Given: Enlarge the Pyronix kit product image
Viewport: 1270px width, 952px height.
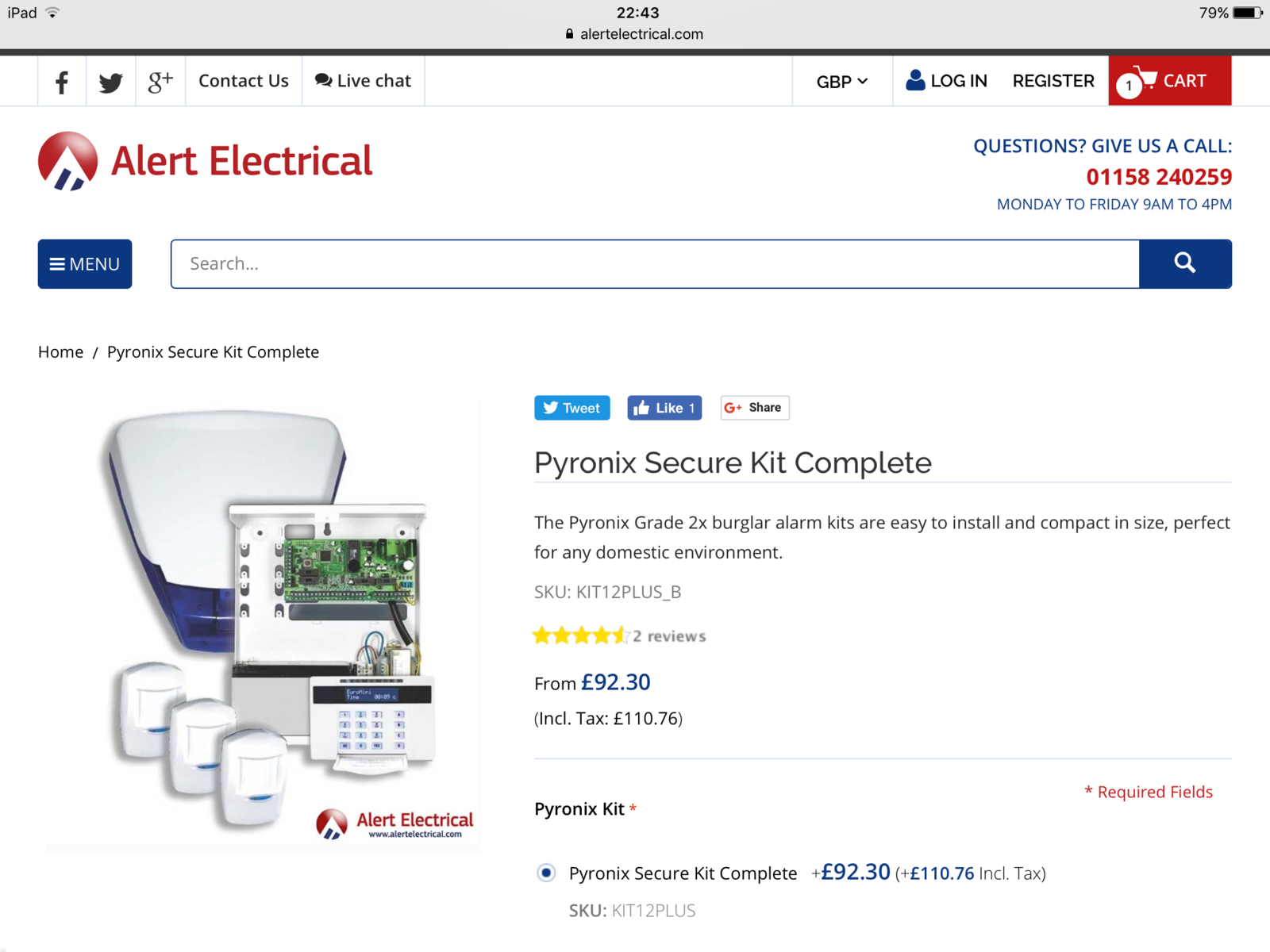Looking at the screenshot, I should pos(263,625).
